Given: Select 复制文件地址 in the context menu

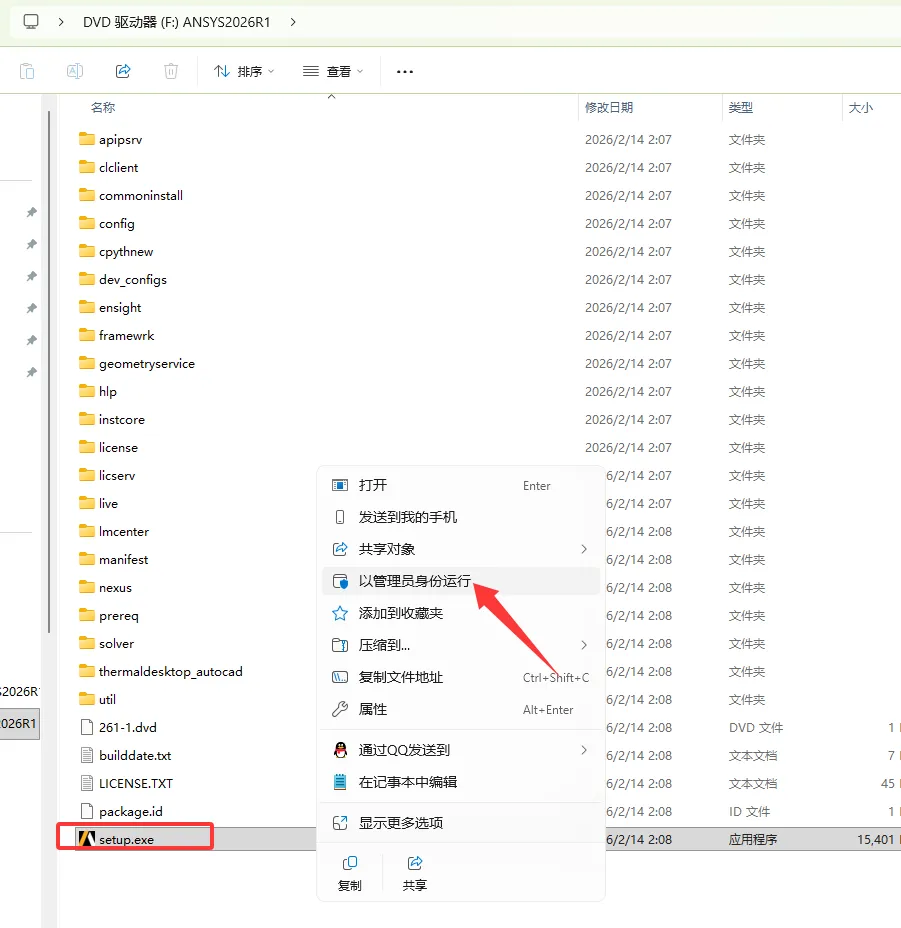Looking at the screenshot, I should [x=461, y=677].
